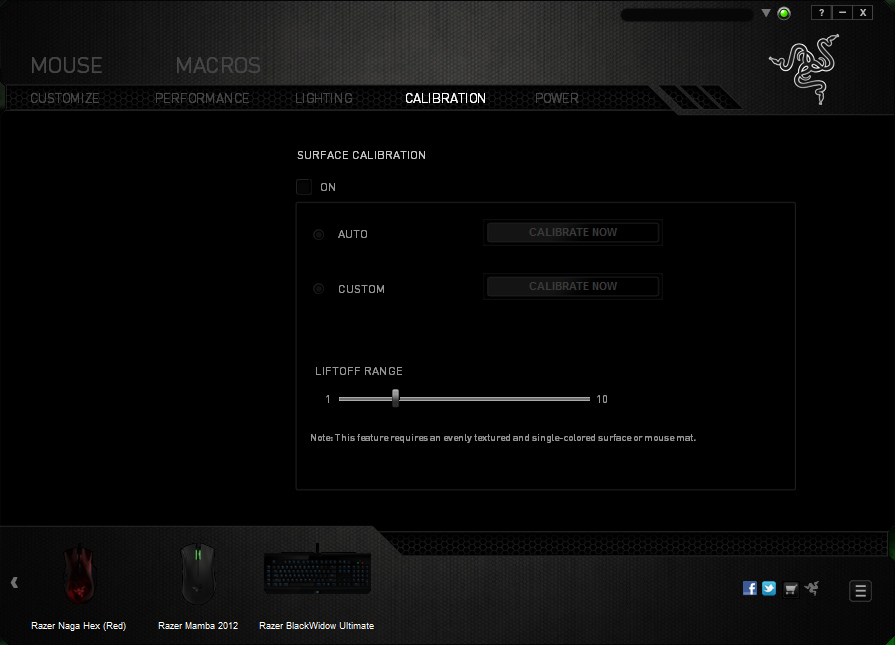Enable the Surface Calibration ON checkbox
This screenshot has height=645, width=895.
[304, 187]
